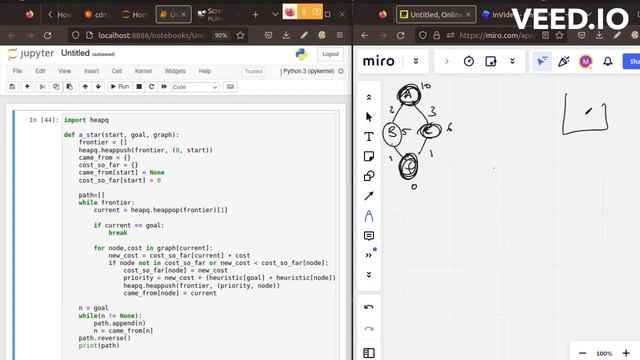Click the Python 3 kernel status circle
Image resolution: width=640 pixels, height=360 pixels.
click(x=341, y=71)
